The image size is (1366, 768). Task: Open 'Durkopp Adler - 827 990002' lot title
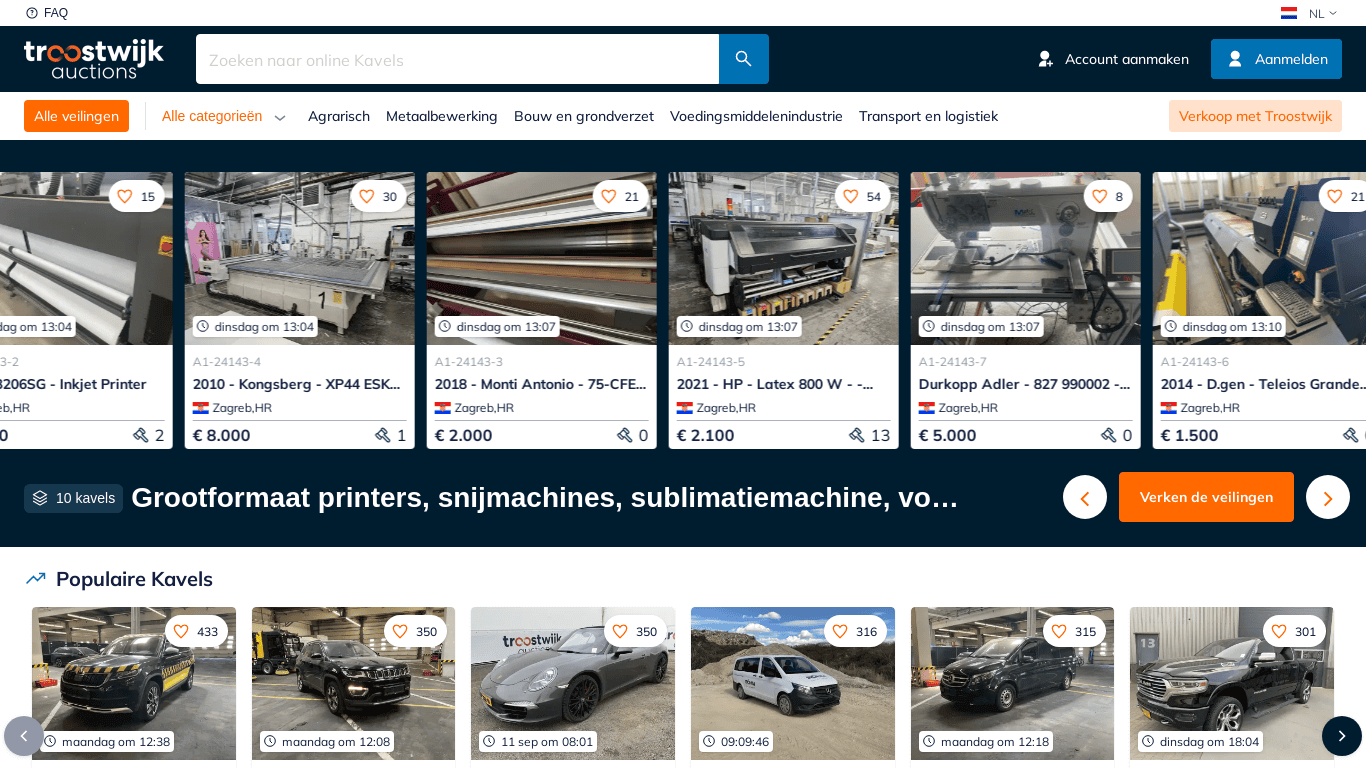[x=1024, y=384]
